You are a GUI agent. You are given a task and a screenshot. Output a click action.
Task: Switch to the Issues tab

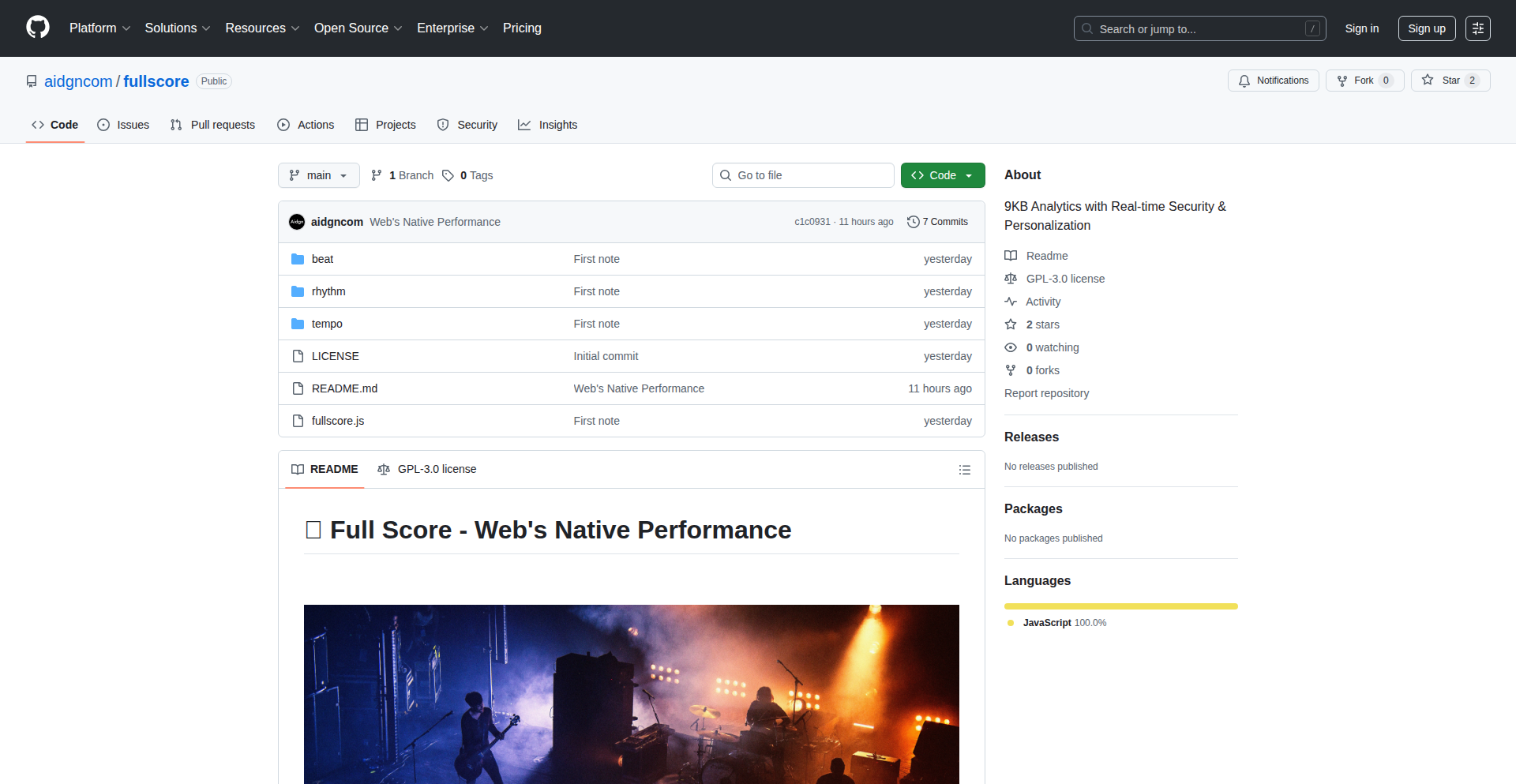pos(123,125)
